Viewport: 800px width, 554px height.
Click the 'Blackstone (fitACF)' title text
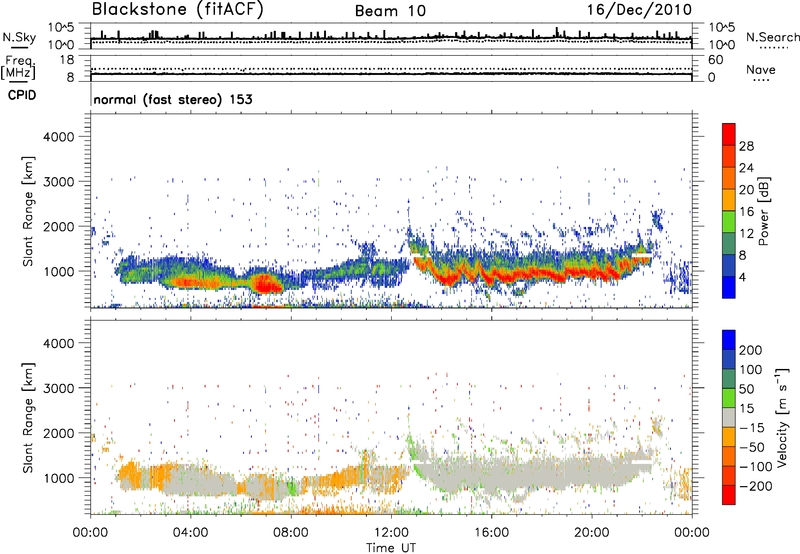(x=178, y=9)
